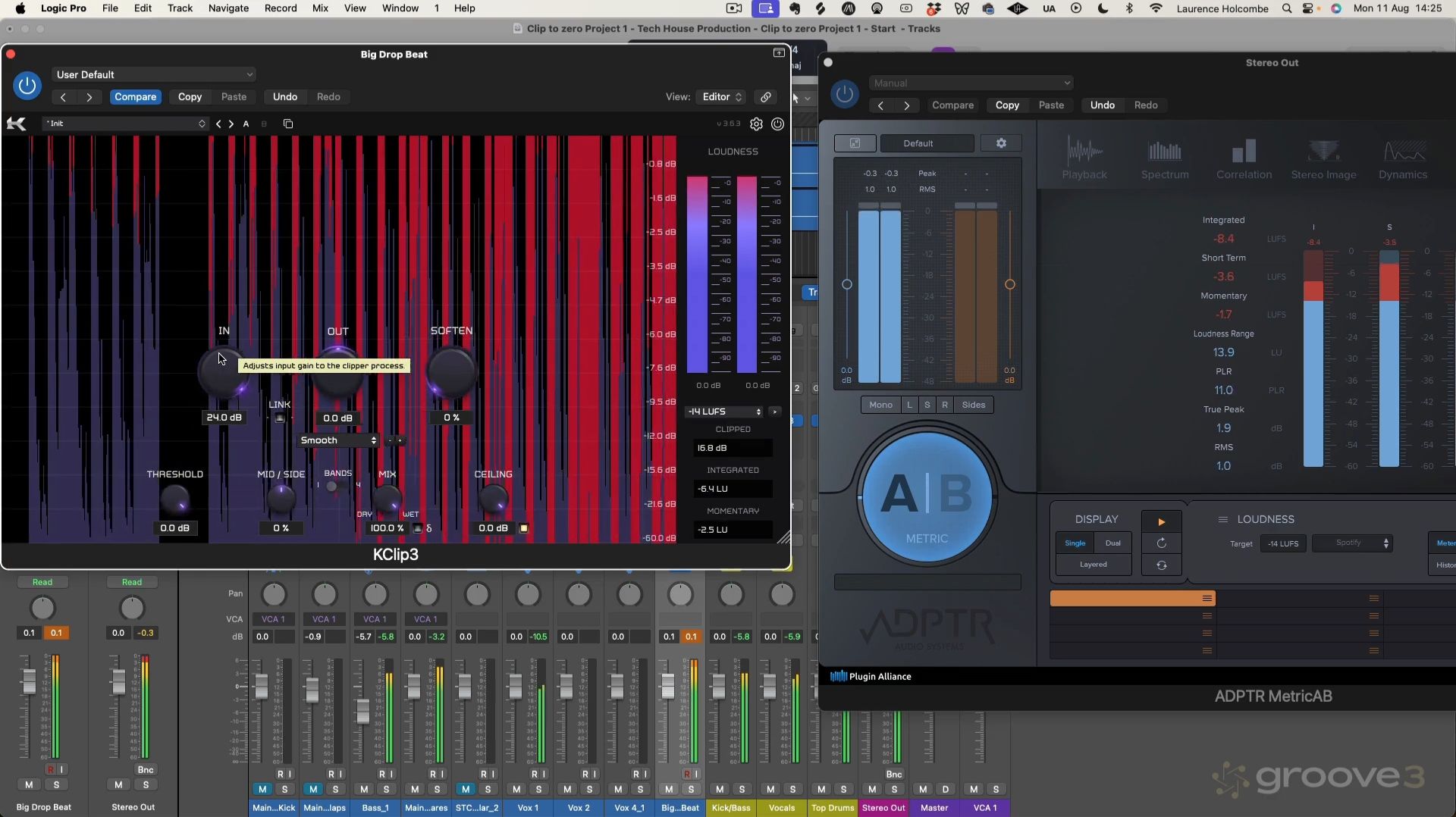This screenshot has height=817, width=1456.
Task: Open the User Default preset dropdown
Action: 154,74
